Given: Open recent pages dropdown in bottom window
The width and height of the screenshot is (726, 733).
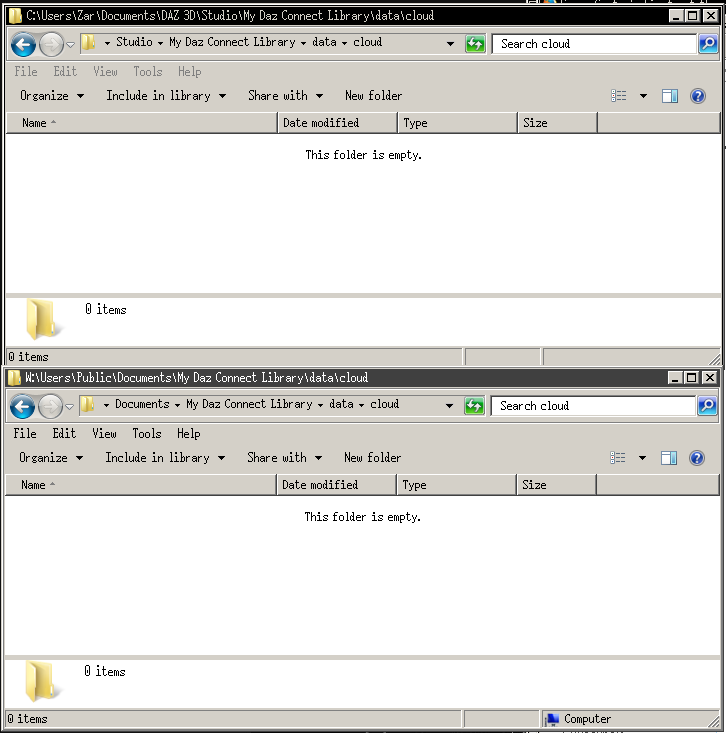Looking at the screenshot, I should click(70, 407).
